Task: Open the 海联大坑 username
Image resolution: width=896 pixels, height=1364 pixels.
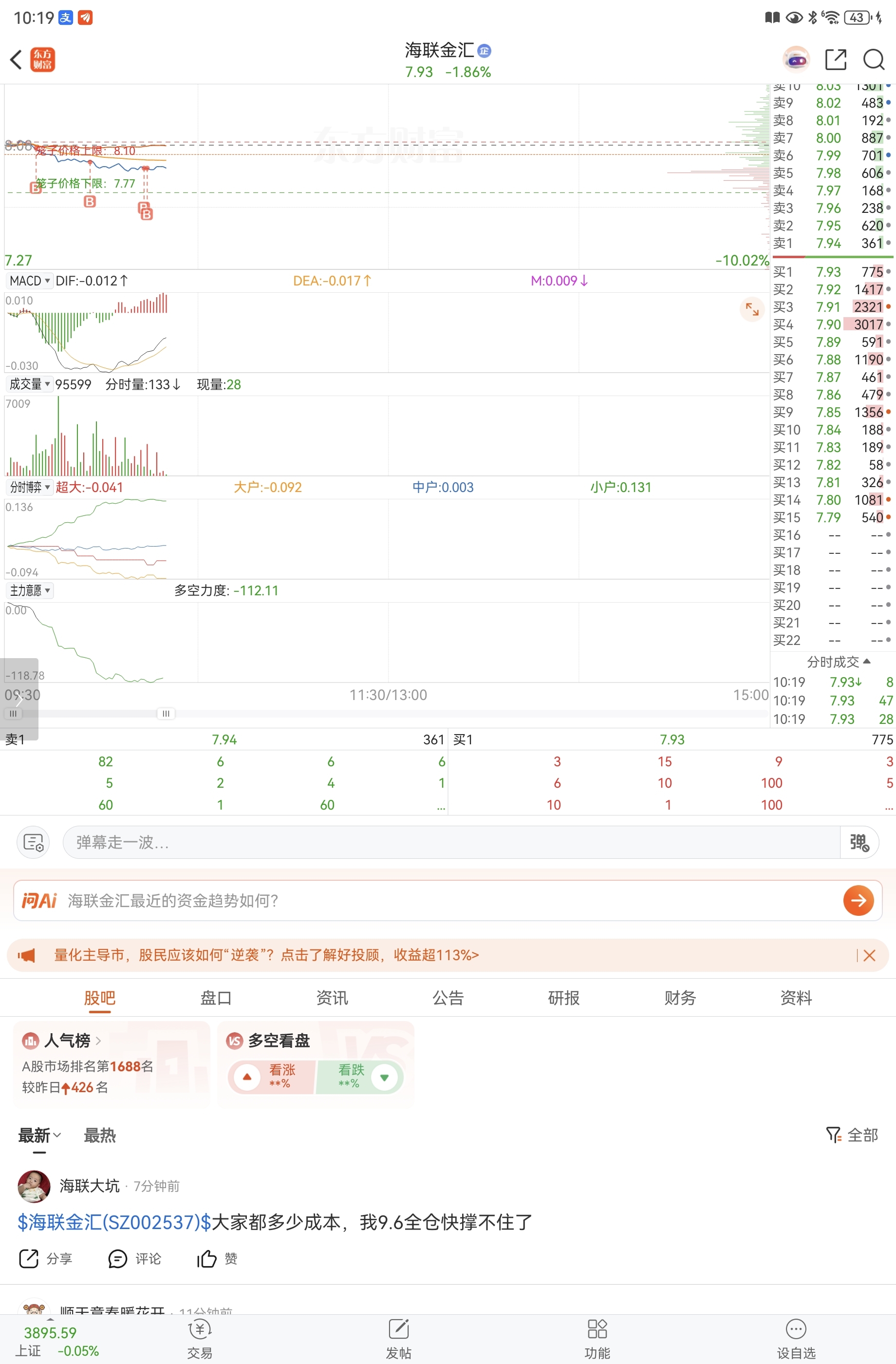Action: click(x=90, y=1186)
